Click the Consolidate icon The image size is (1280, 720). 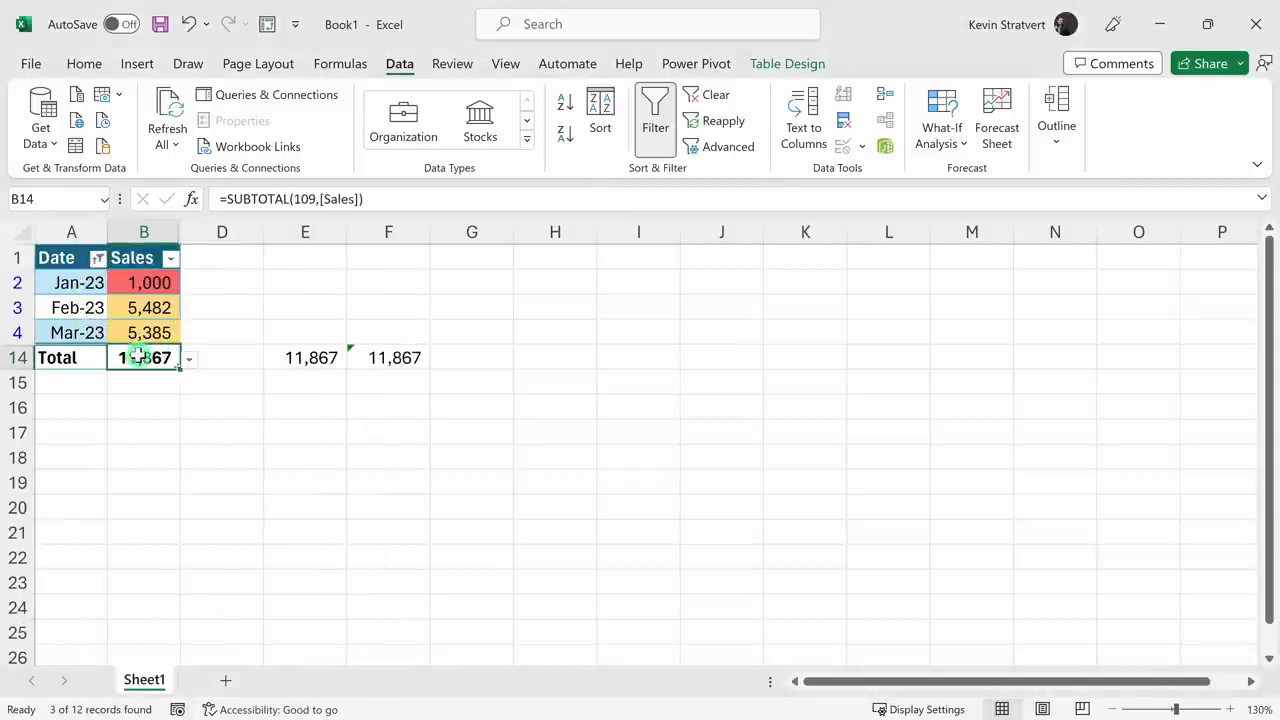pyautogui.click(x=885, y=95)
